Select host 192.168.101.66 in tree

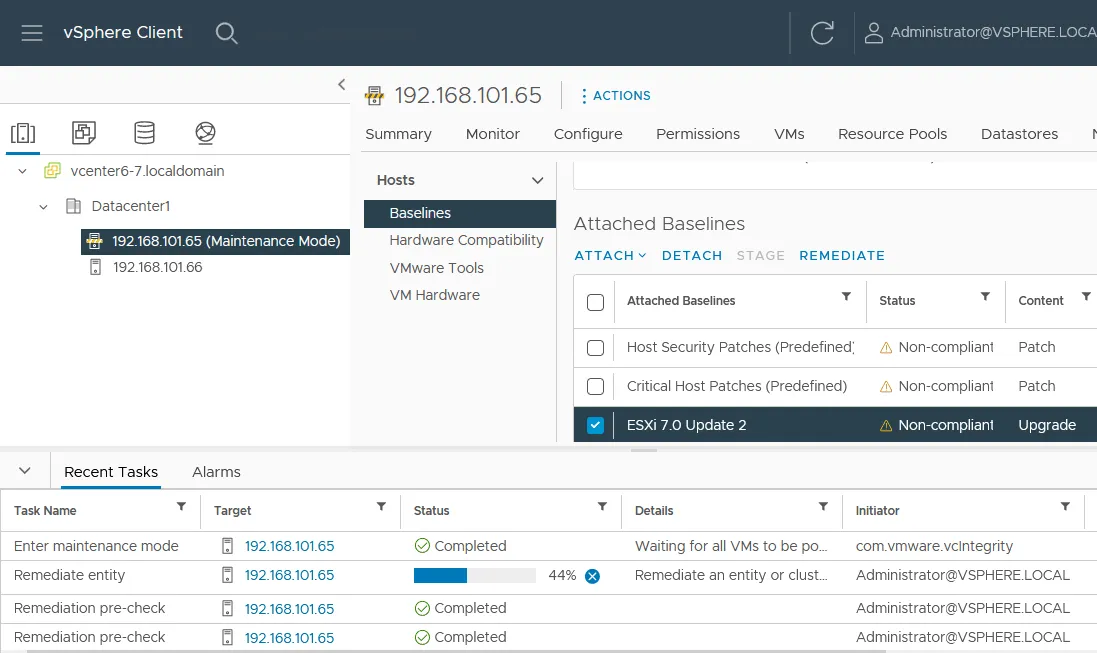pos(157,267)
